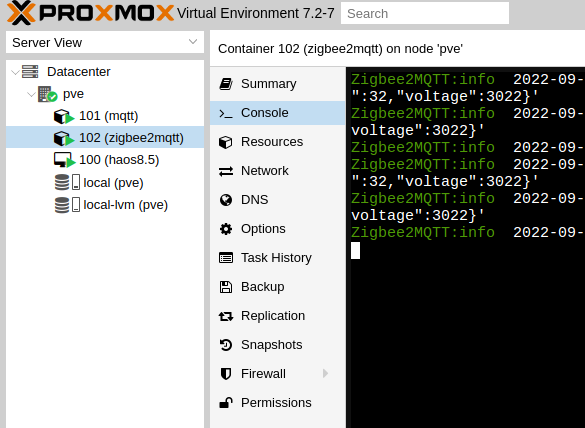Select 101 (mqtt) container in tree
Screen dimensions: 585x428
(105, 116)
